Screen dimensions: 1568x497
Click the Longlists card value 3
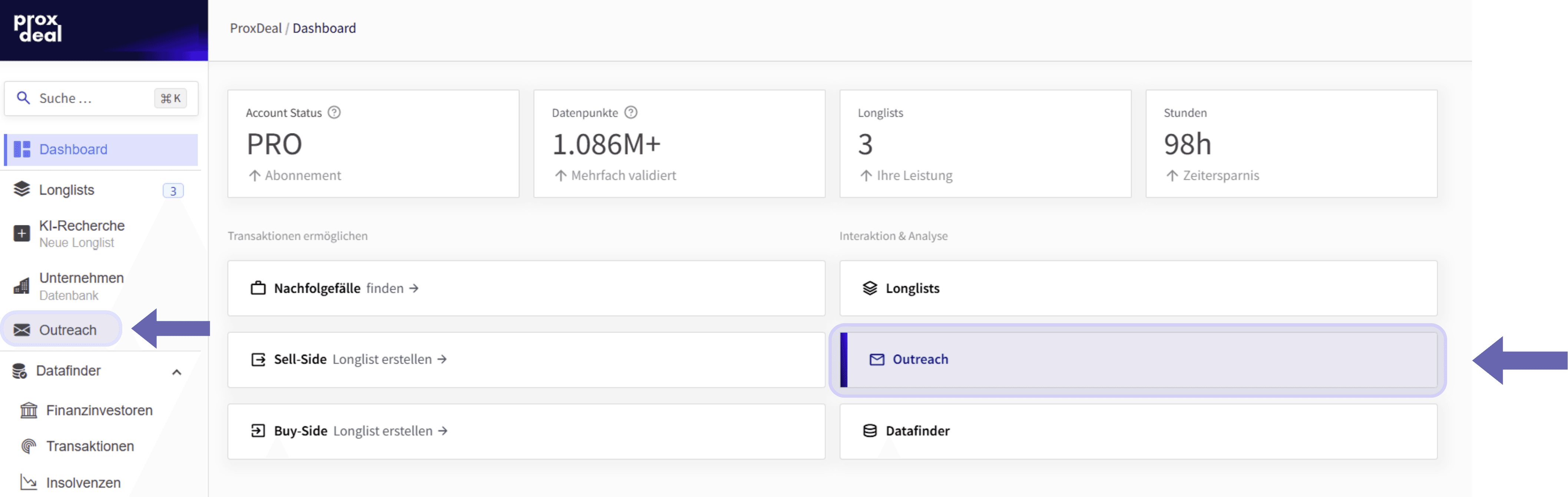click(x=865, y=145)
